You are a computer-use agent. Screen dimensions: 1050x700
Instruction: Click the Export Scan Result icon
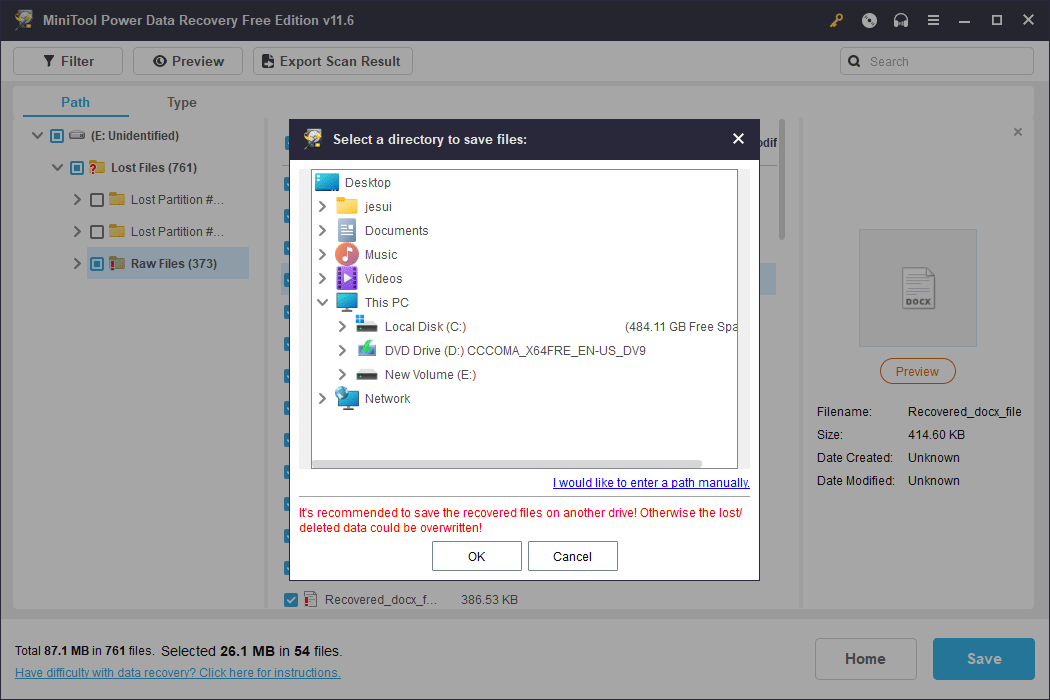tap(266, 61)
